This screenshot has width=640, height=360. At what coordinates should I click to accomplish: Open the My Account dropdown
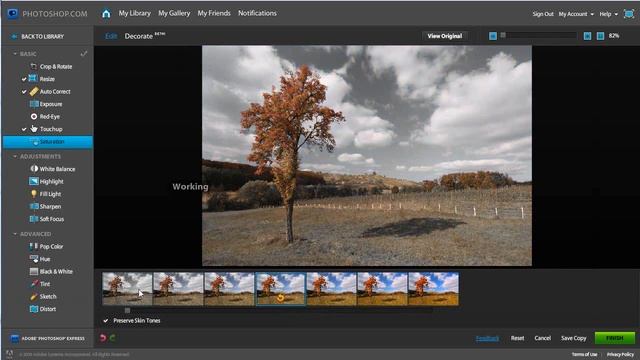[x=576, y=14]
